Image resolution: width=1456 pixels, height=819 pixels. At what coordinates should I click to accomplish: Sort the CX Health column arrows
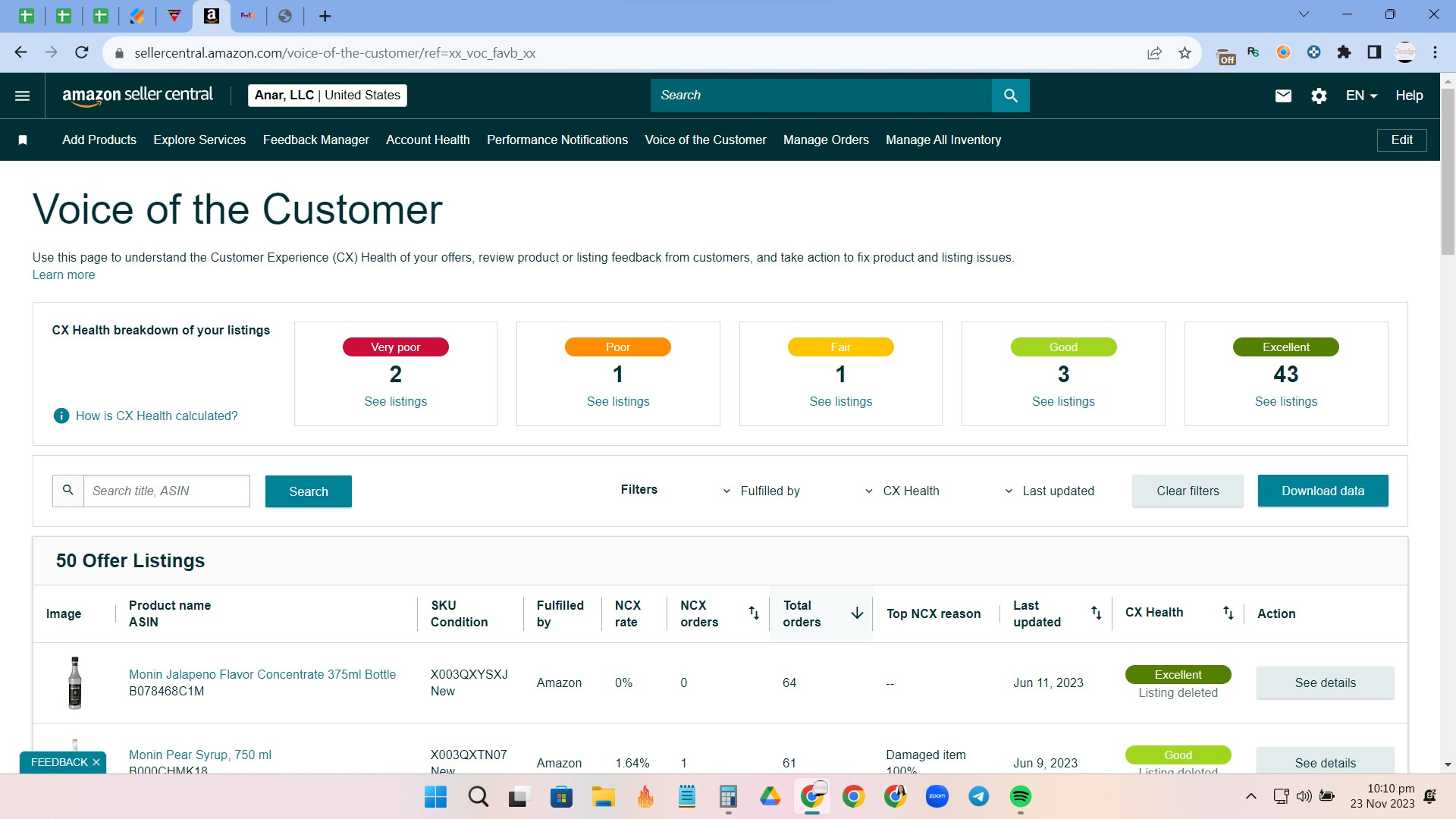point(1228,613)
